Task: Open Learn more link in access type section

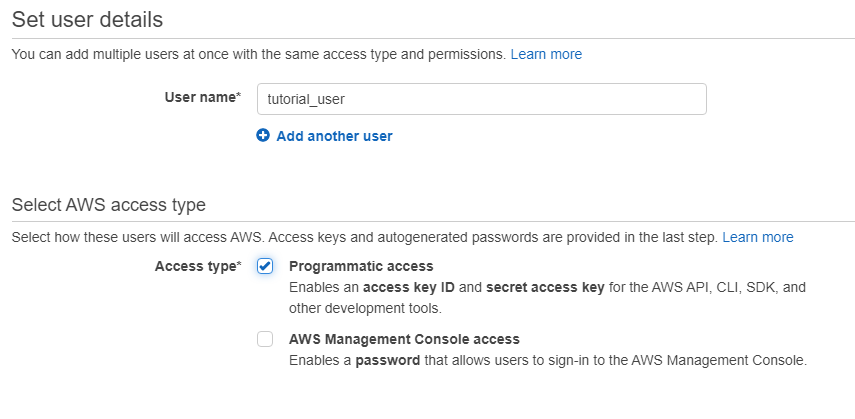Action: [x=757, y=237]
